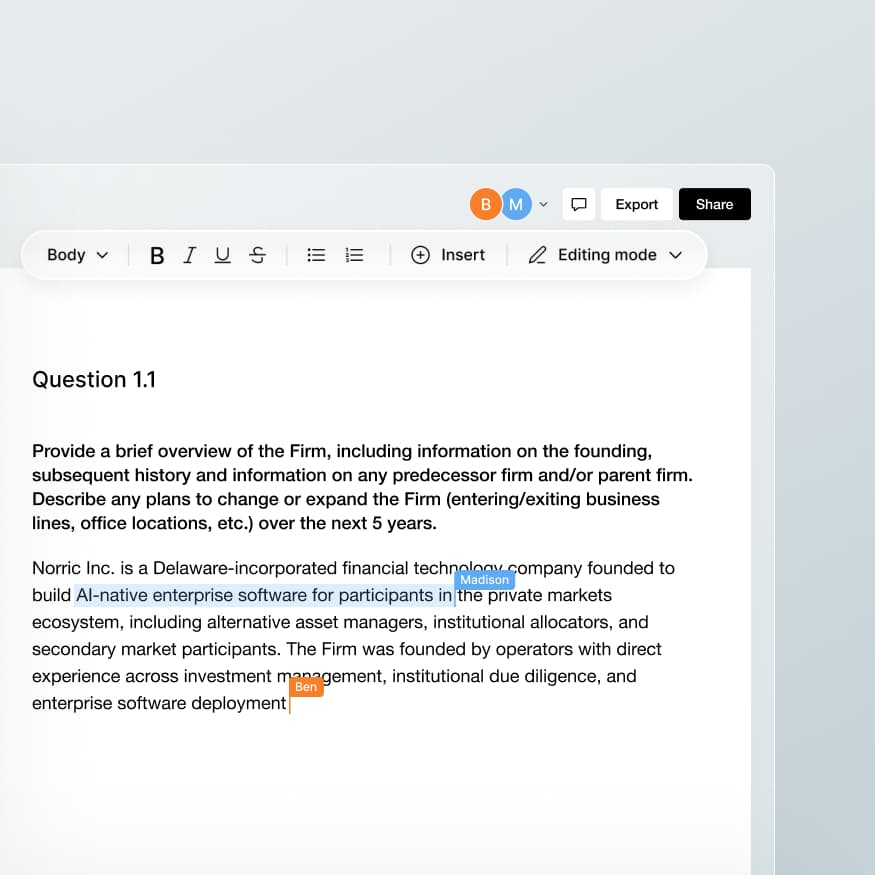Select the highlighted text about AI-native software
The image size is (875, 875).
[x=265, y=595]
